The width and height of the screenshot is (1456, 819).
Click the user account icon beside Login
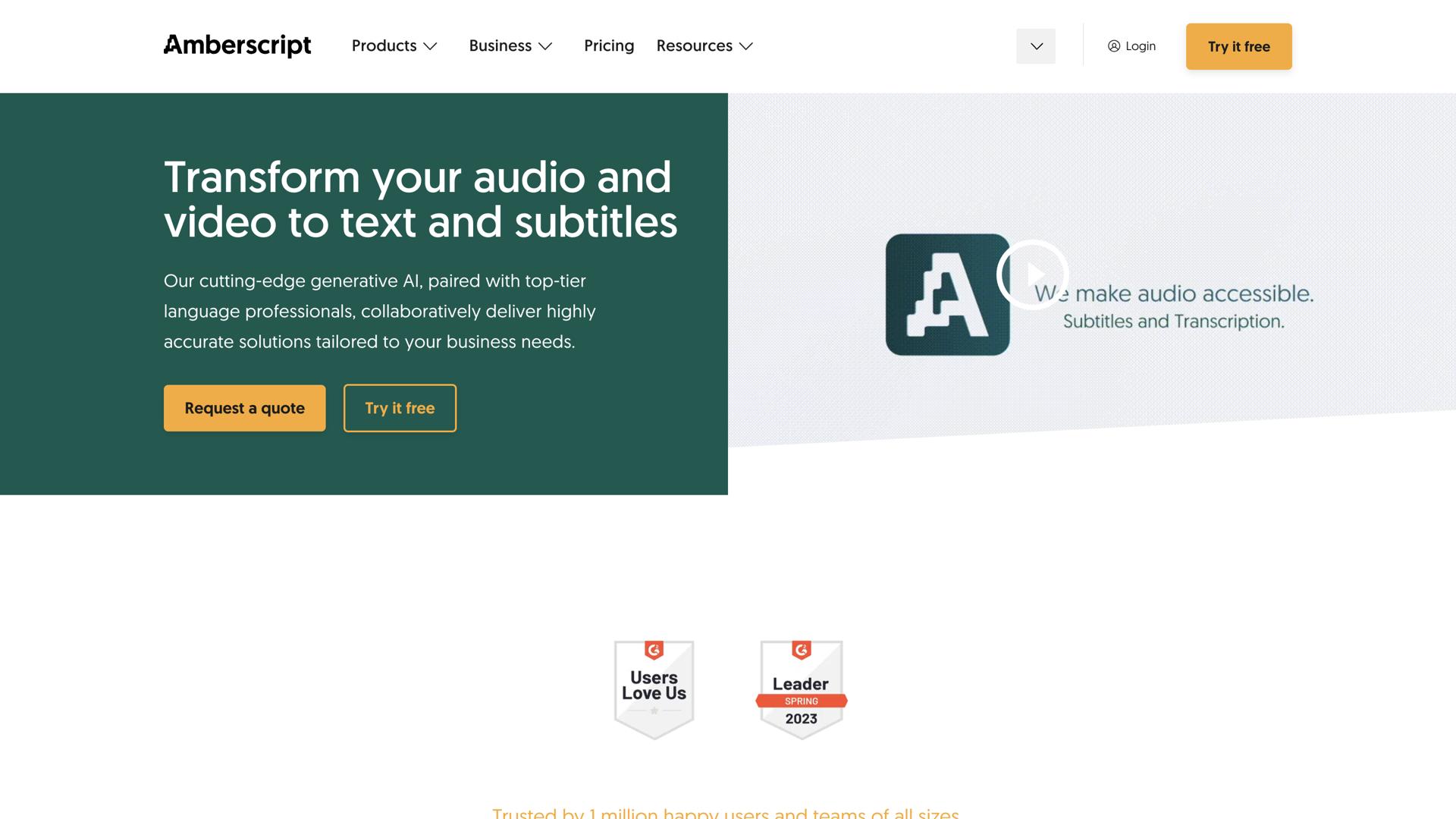[1112, 46]
